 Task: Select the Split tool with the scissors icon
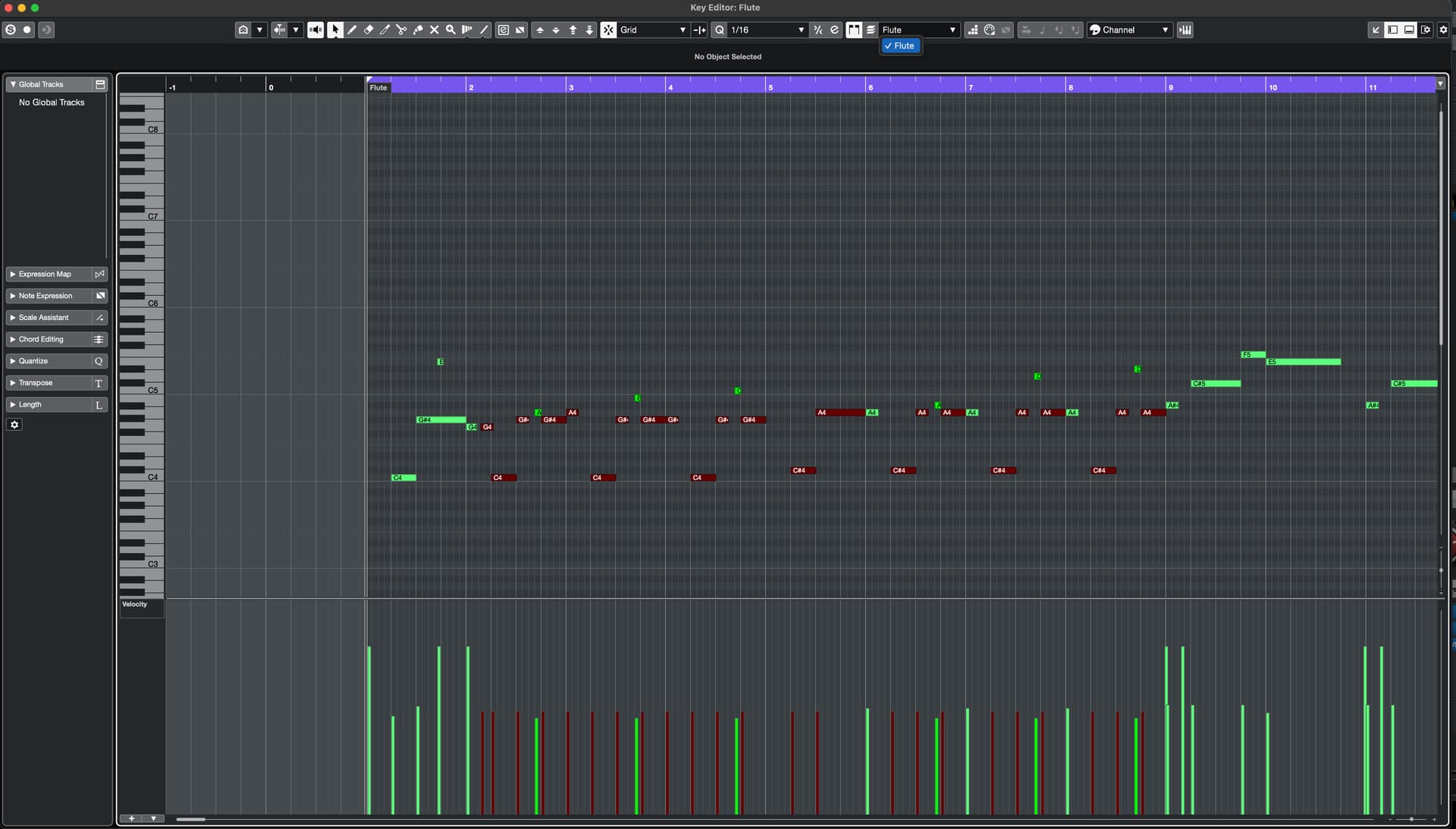(401, 30)
